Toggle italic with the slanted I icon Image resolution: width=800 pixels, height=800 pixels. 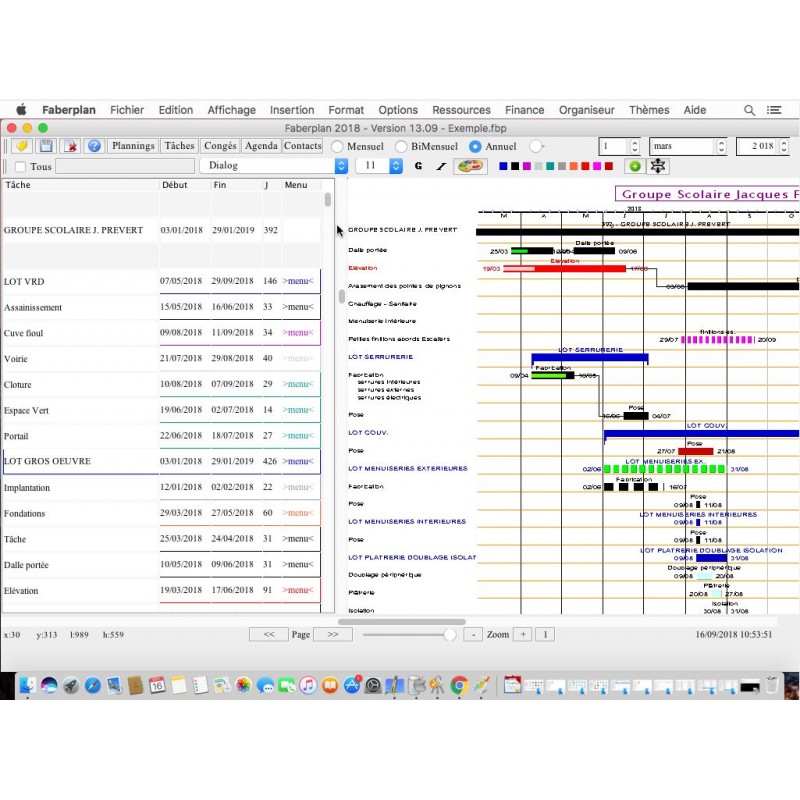(x=441, y=166)
